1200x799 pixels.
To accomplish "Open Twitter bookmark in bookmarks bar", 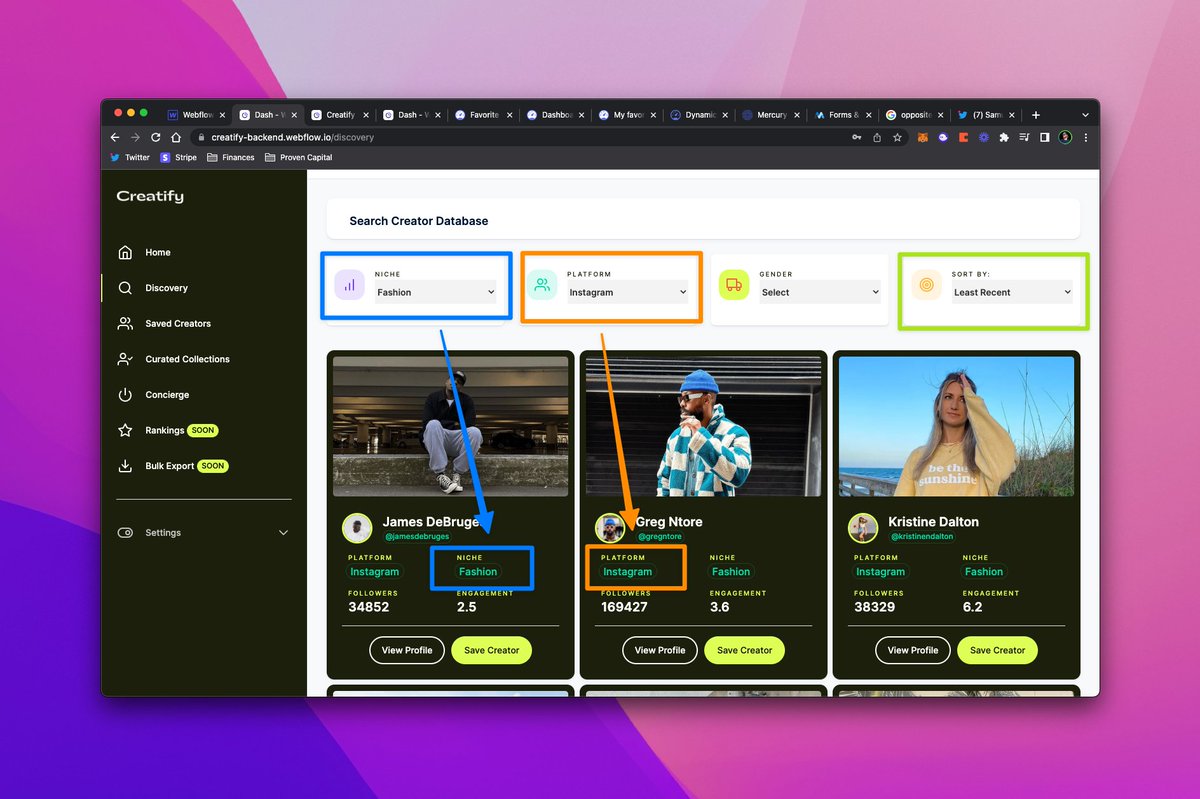I will click(130, 157).
